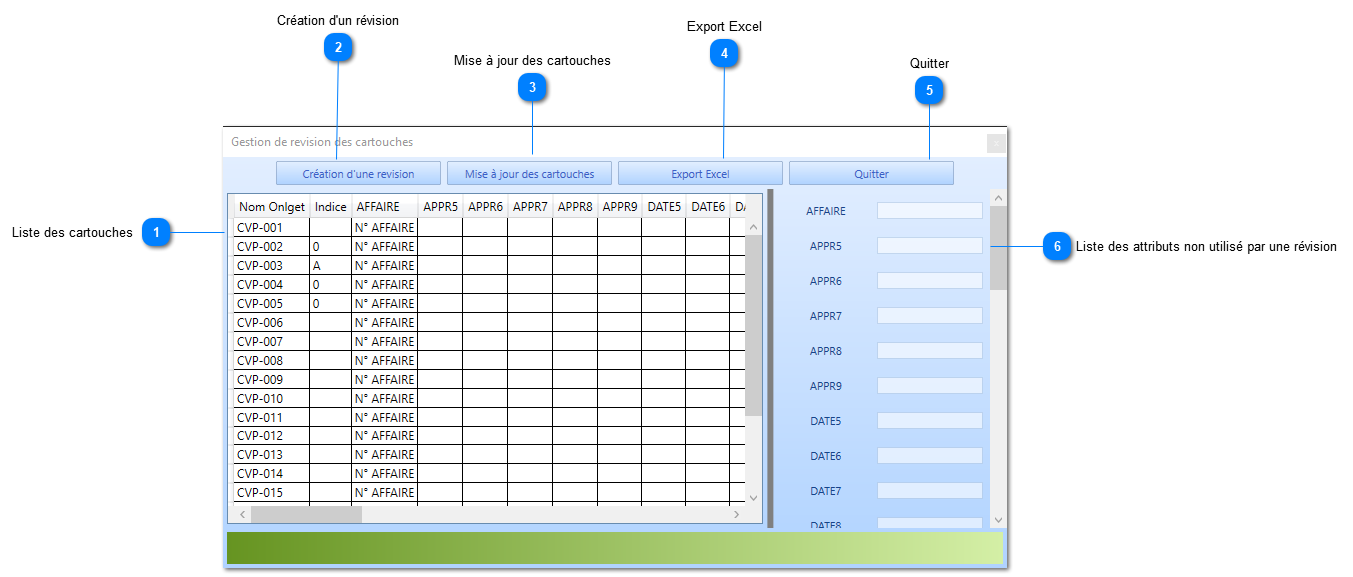This screenshot has width=1353, height=577.
Task: Click the green progress bar at bottom
Action: tap(615, 548)
